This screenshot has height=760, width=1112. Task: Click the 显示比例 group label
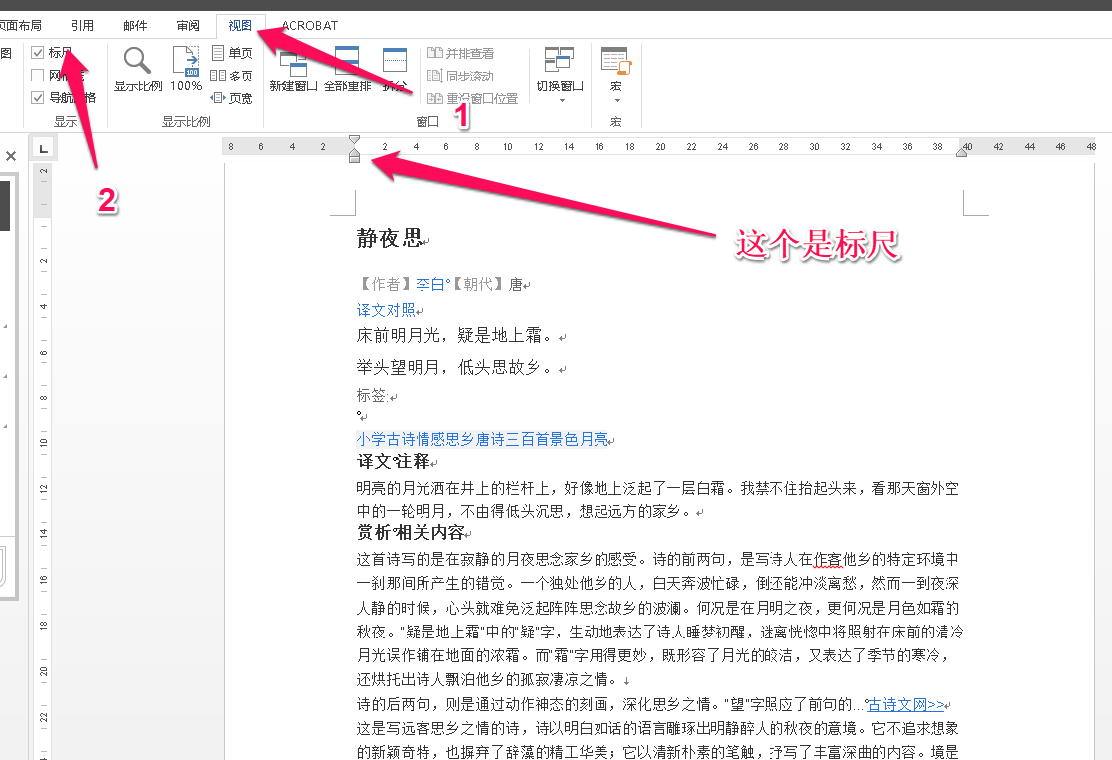pos(186,121)
